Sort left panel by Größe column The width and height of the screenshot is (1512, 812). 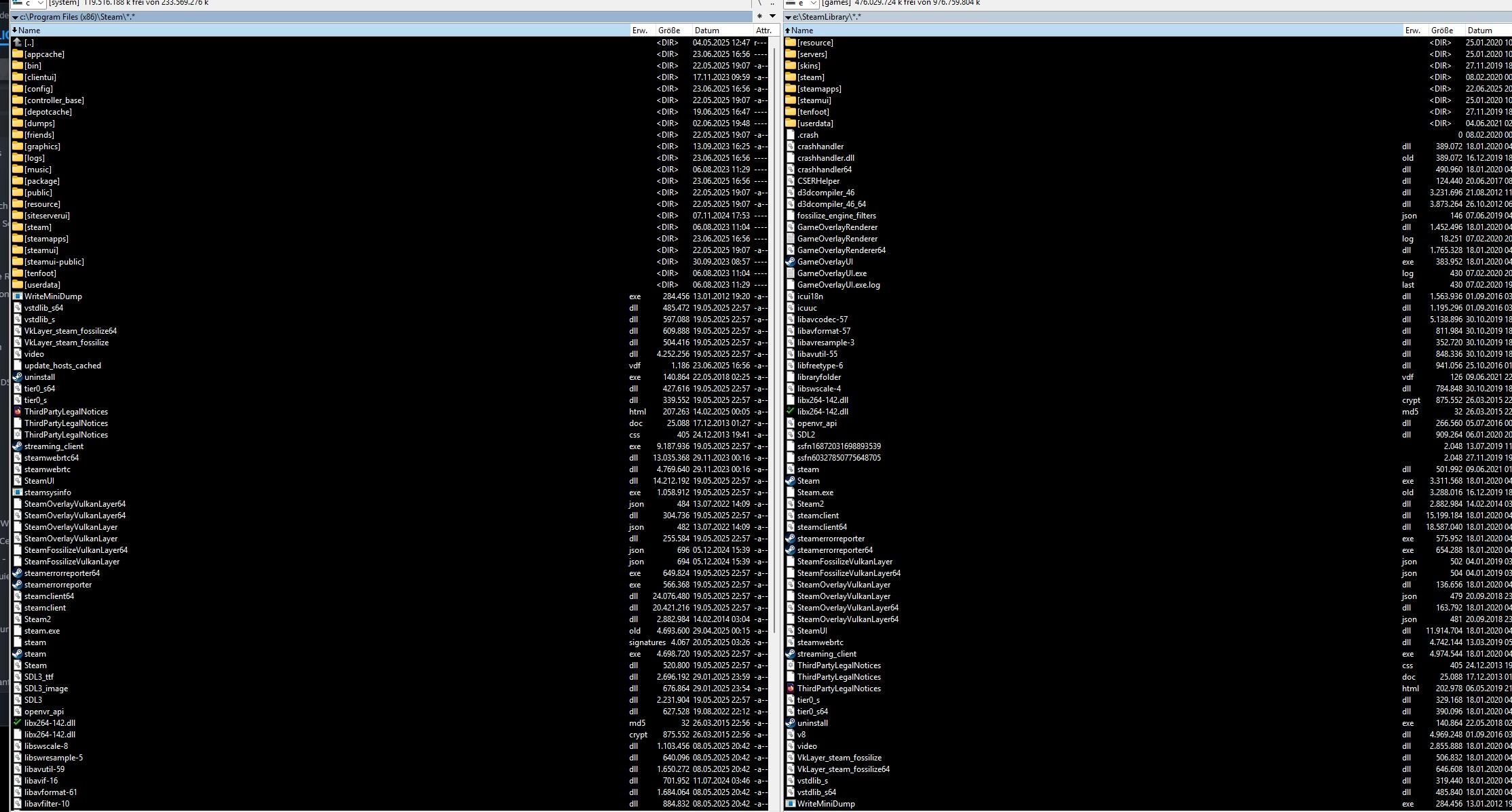tap(669, 31)
